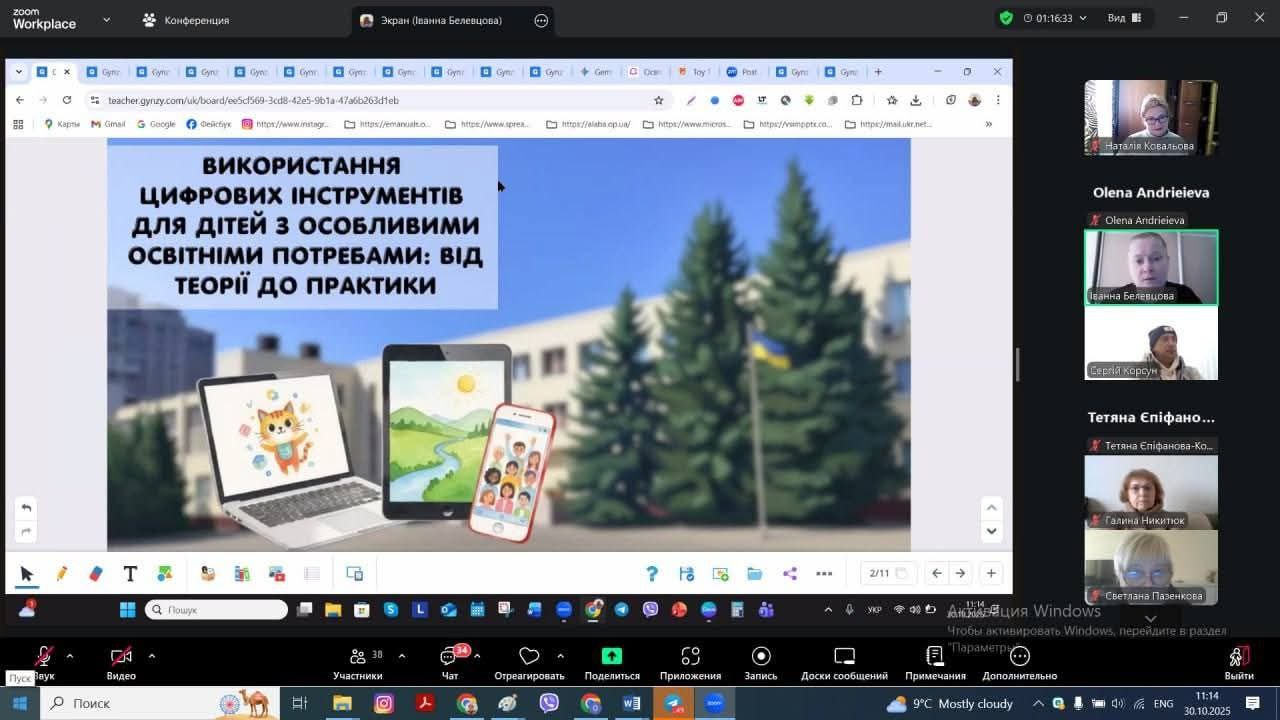Open Zoom Workplace dropdown chevron

pos(107,19)
